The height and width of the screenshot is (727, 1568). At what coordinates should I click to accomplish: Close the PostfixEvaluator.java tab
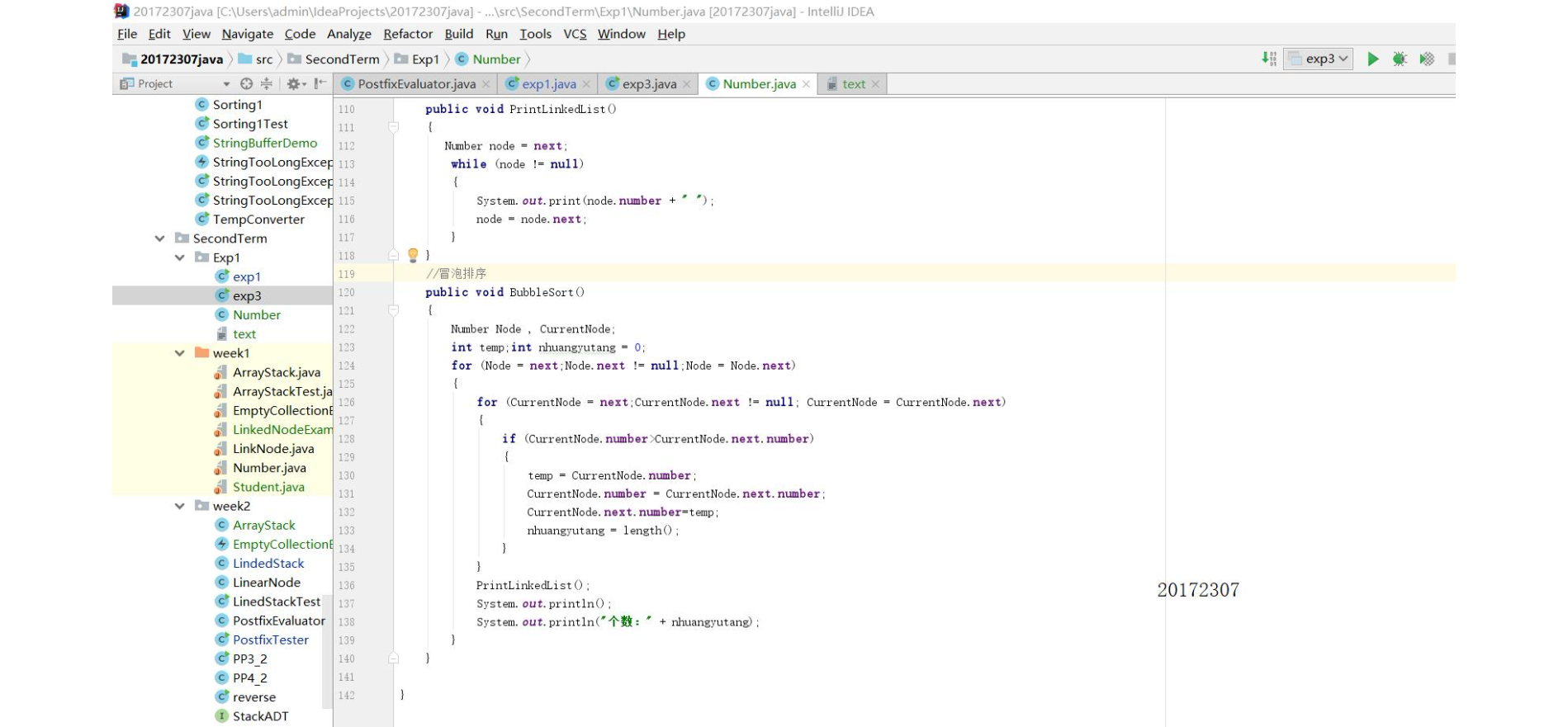pos(486,84)
